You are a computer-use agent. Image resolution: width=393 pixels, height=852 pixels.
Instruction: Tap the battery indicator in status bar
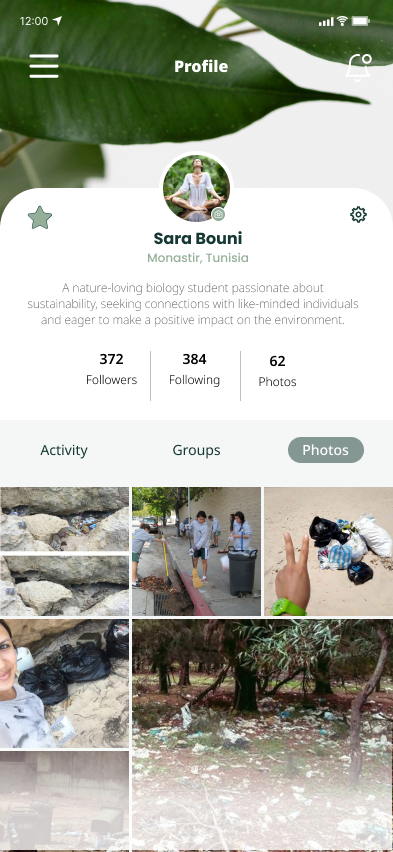[x=361, y=21]
